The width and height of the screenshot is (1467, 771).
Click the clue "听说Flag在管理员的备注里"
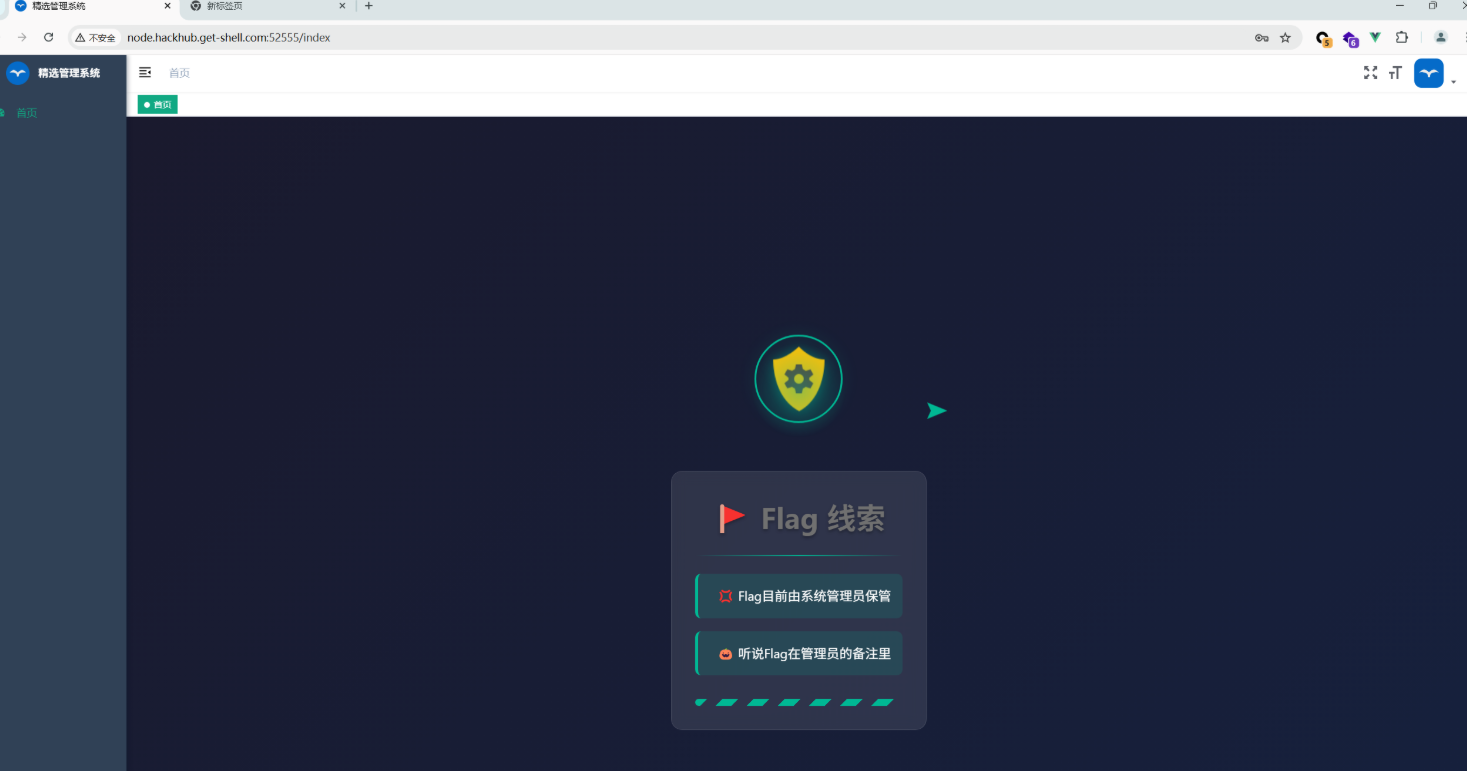click(x=799, y=654)
